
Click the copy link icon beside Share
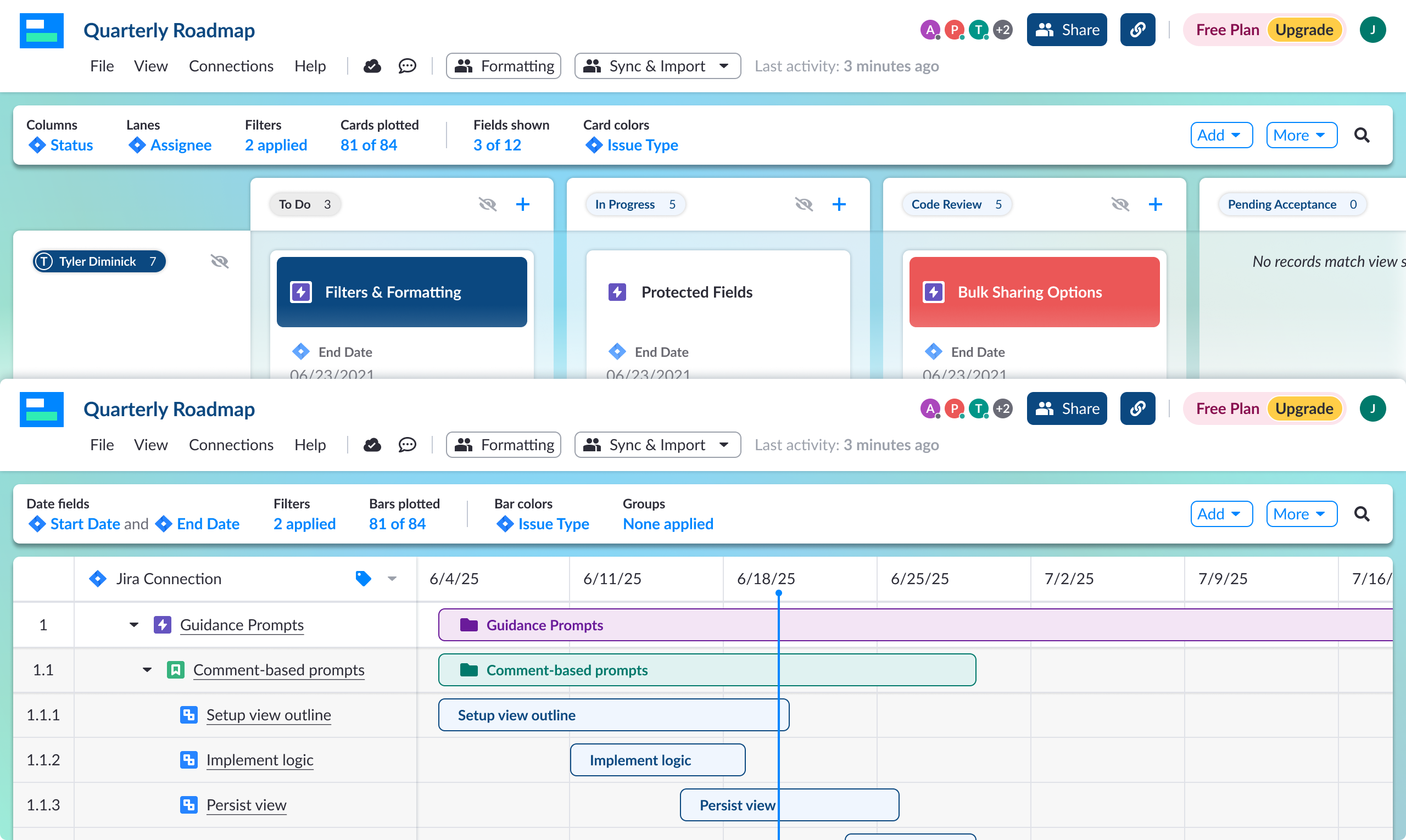tap(1137, 30)
